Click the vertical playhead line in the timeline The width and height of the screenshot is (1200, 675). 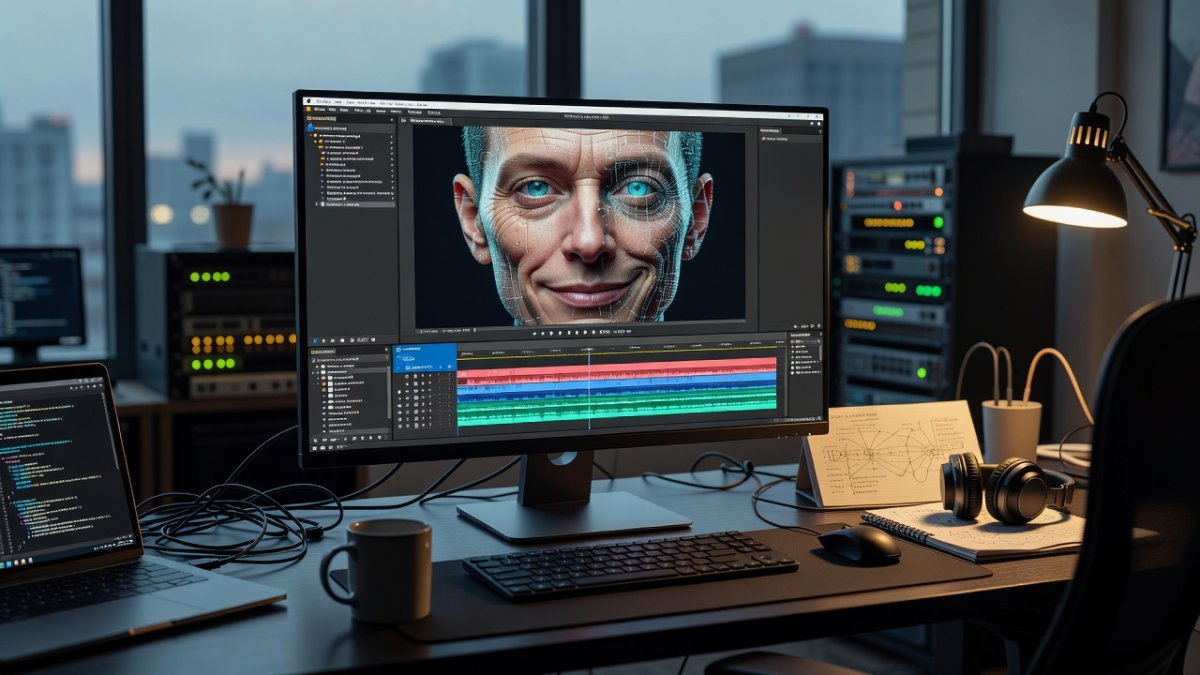[589, 391]
